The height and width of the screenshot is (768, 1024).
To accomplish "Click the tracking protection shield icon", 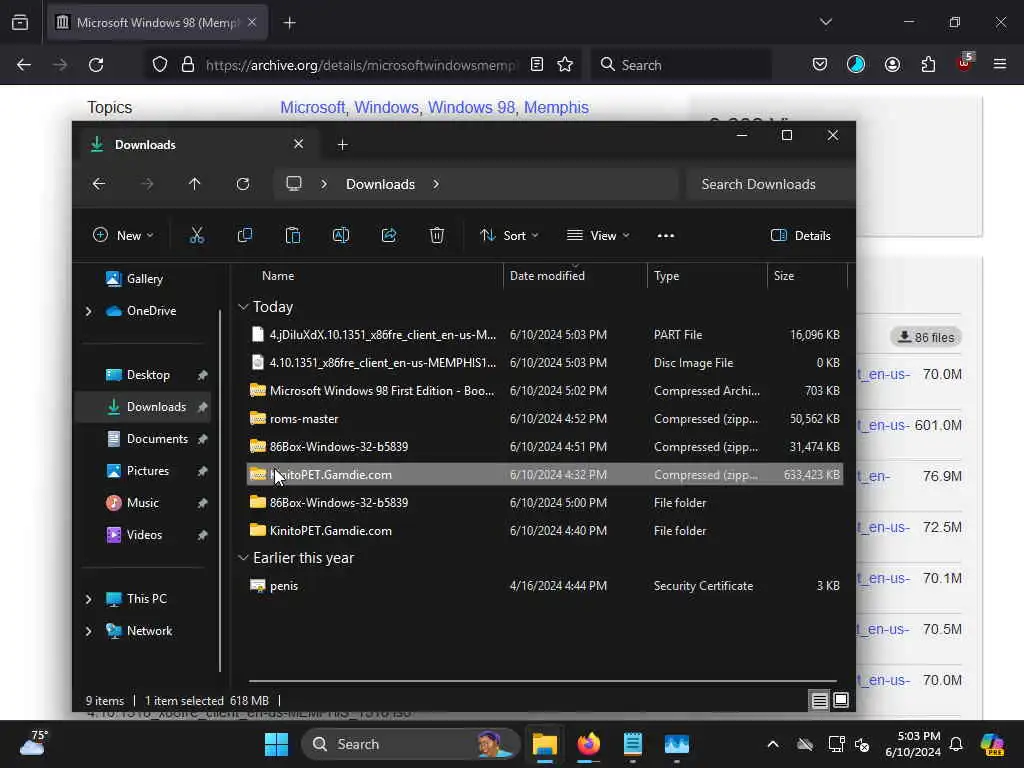I will click(160, 64).
